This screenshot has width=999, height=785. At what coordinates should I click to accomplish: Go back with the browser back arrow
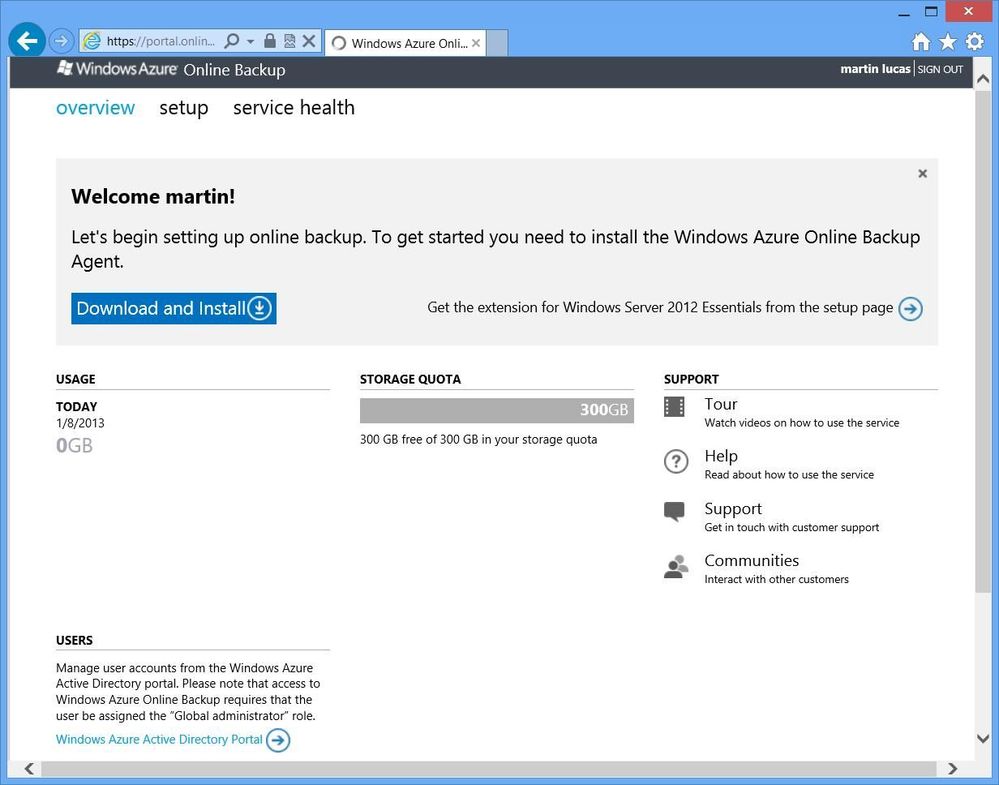coord(27,41)
